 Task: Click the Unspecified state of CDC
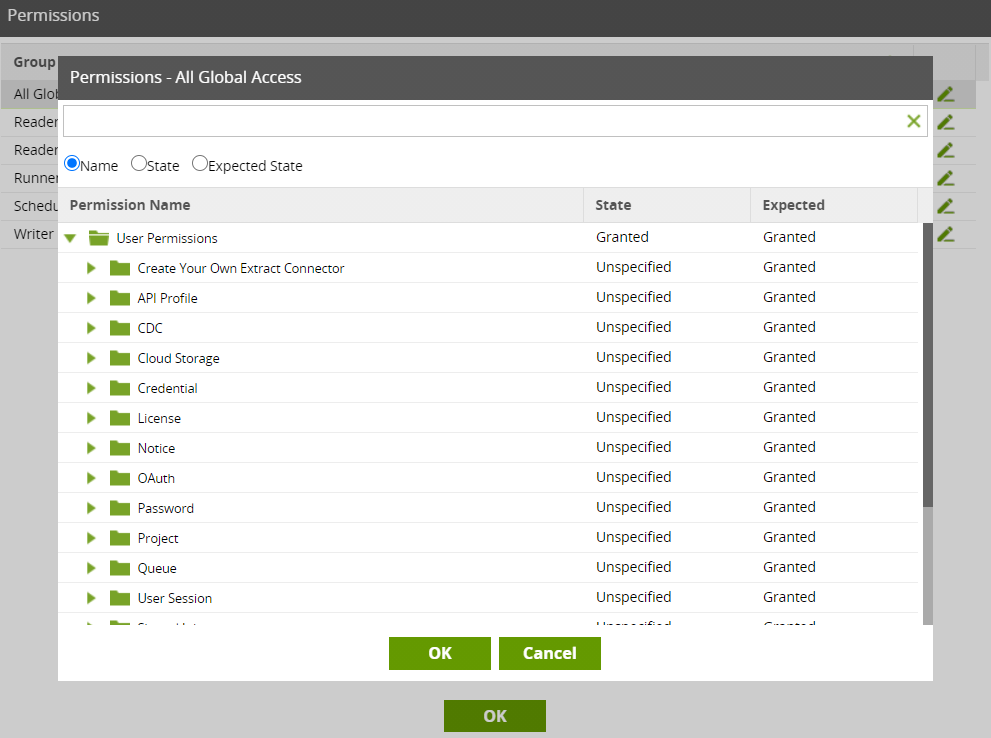[x=633, y=327]
